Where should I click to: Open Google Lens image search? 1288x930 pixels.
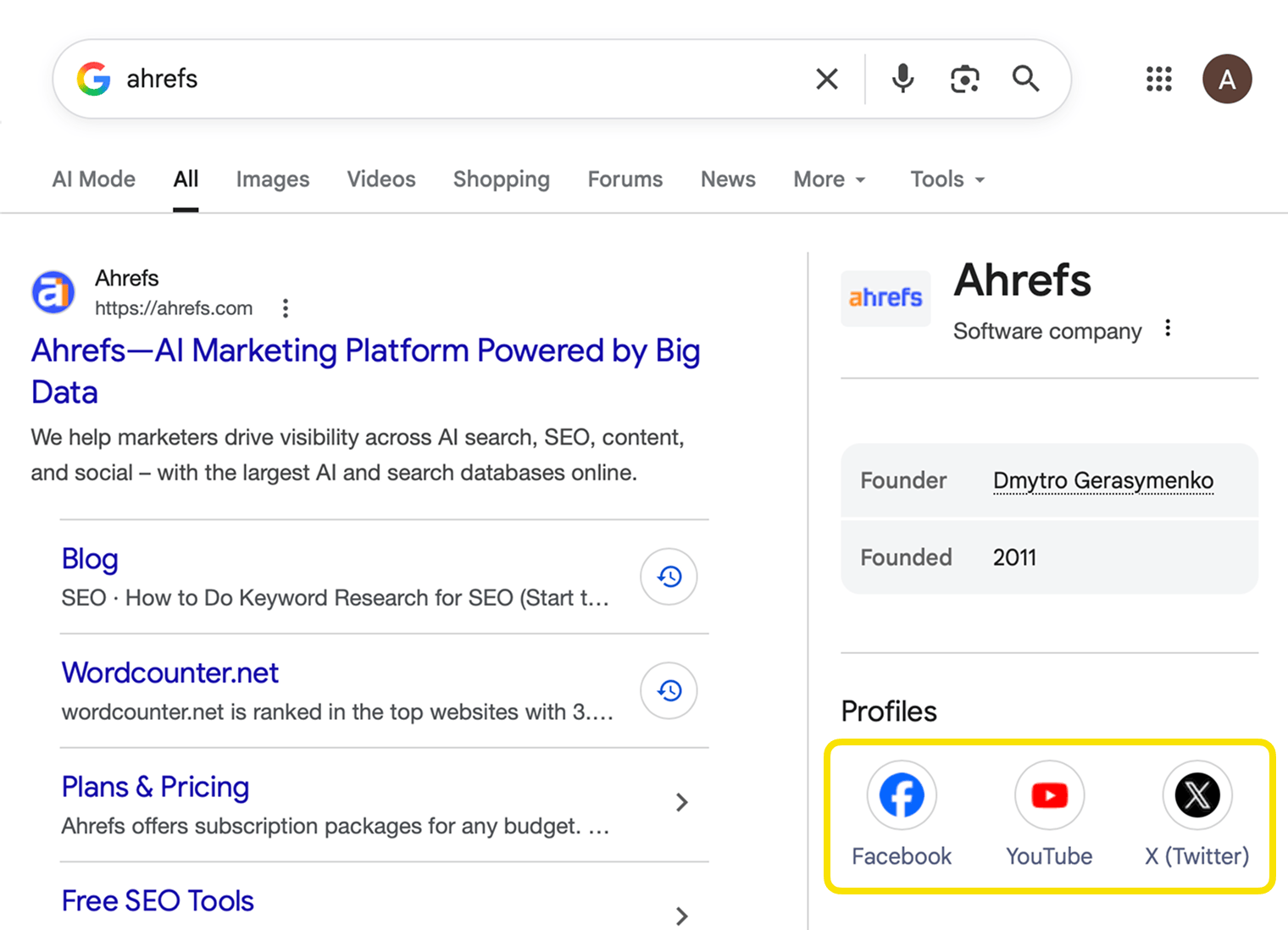point(964,78)
